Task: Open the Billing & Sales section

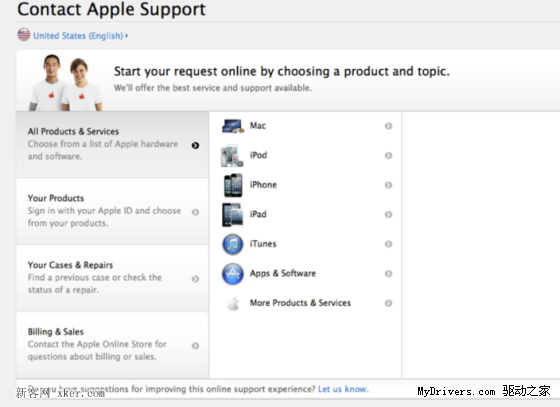Action: pos(112,345)
